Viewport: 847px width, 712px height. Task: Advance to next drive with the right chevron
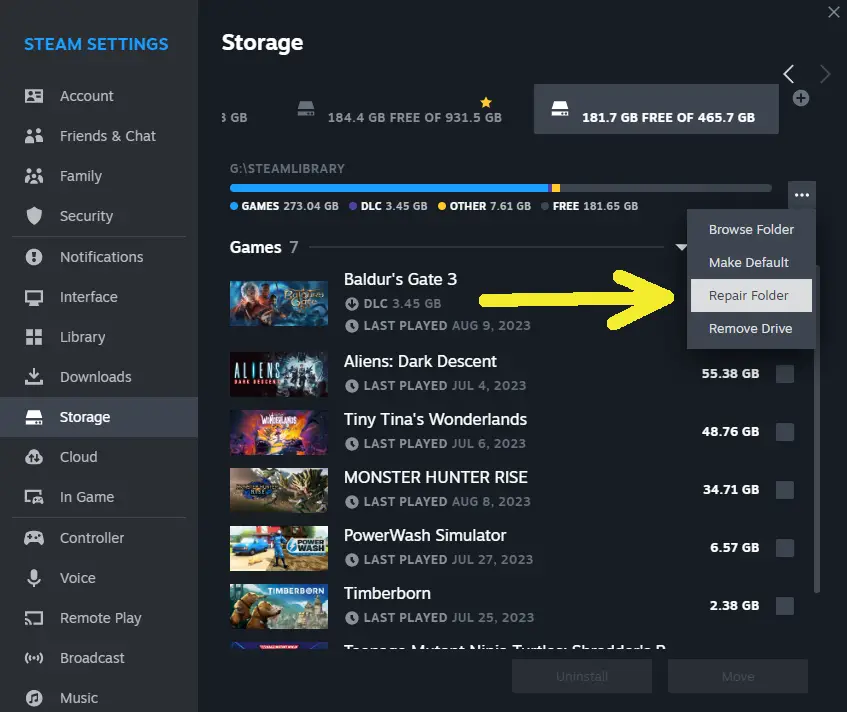pos(824,74)
